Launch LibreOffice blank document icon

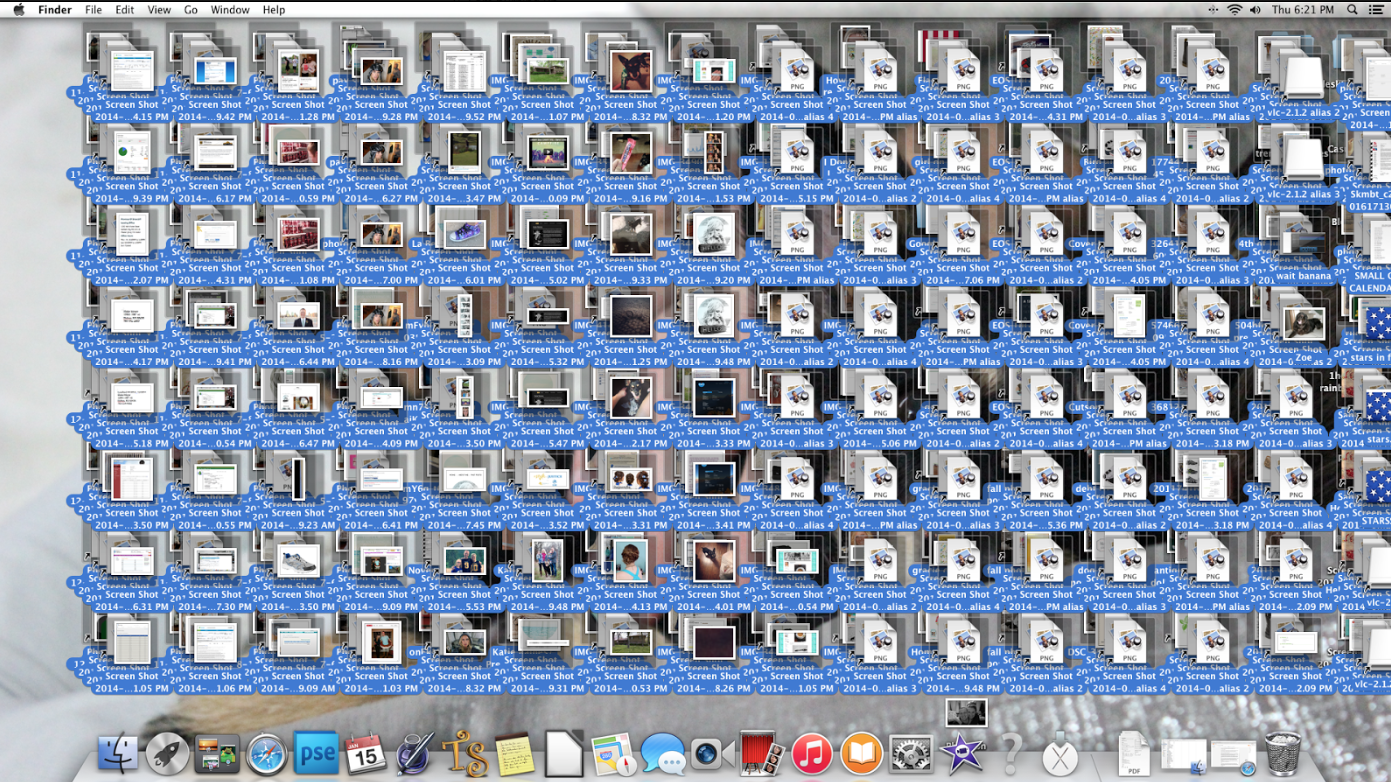pos(564,754)
